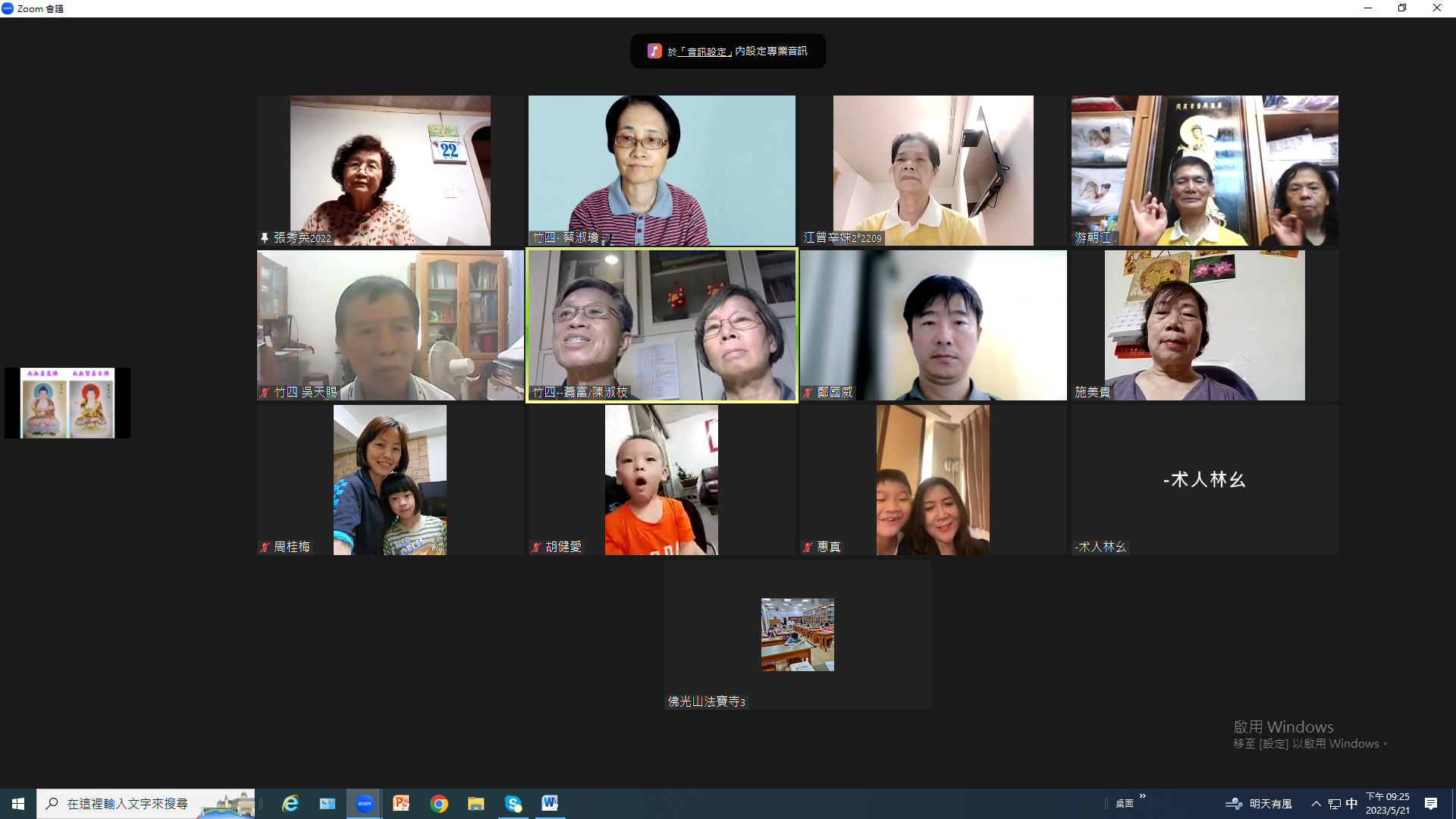Click muted mic icon for 惠真
The width and height of the screenshot is (1456, 819).
(808, 548)
